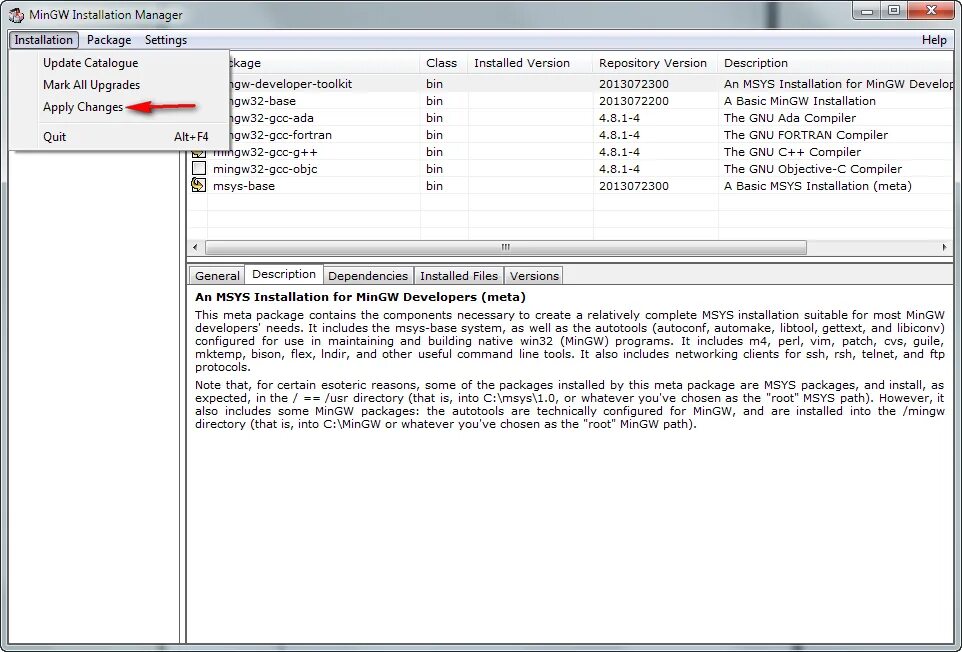Viewport: 962px width, 652px height.
Task: Switch to the General tab
Action: 217,276
